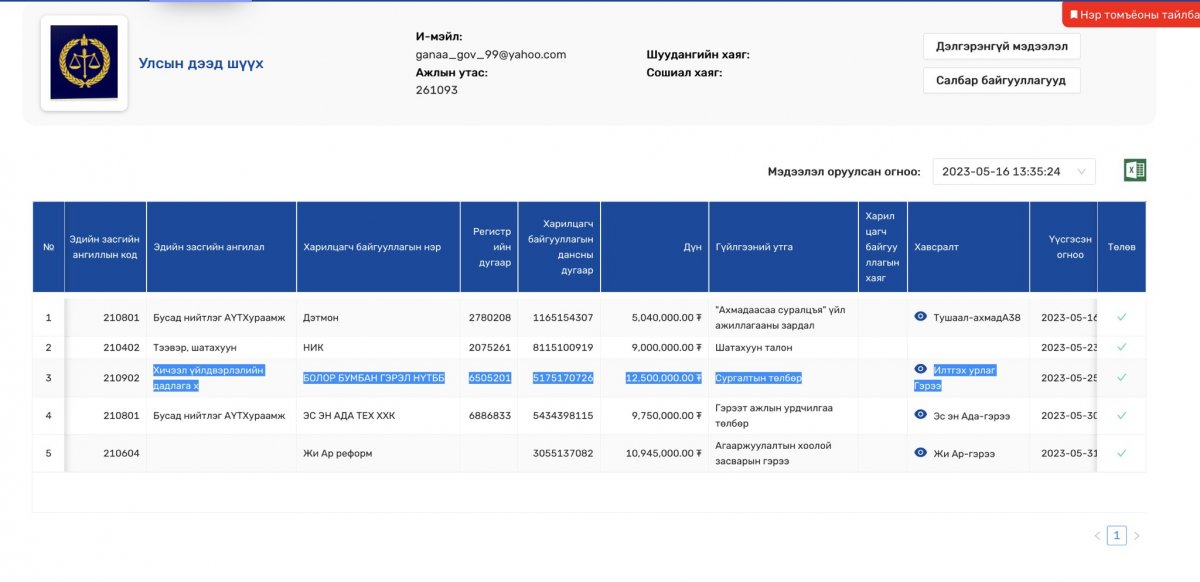Screen dimensions: 1200x582
Task: Click eye icon beside Эс эн Ада-гэрээ
Action: tap(921, 415)
